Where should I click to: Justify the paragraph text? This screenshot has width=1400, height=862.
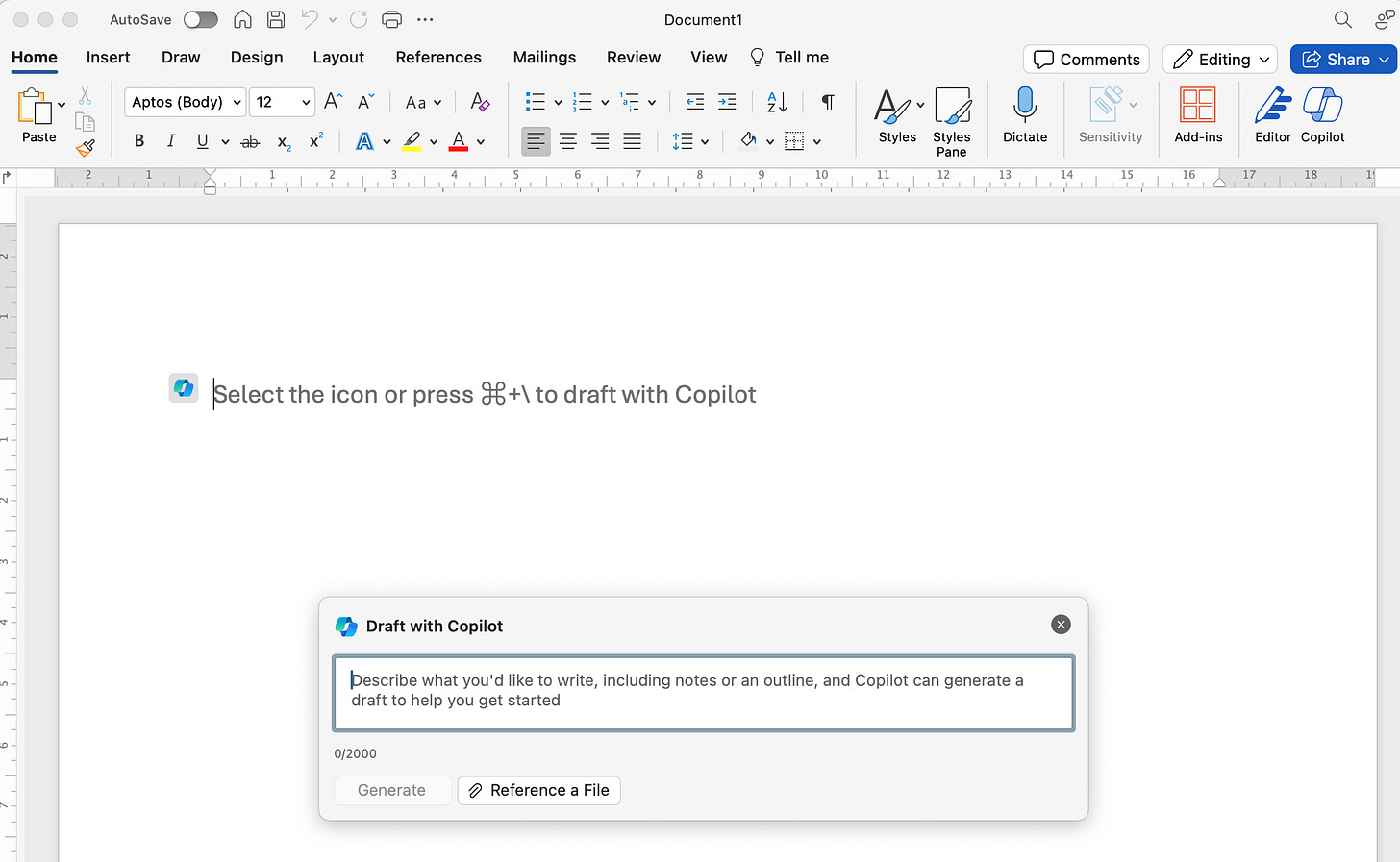point(632,141)
